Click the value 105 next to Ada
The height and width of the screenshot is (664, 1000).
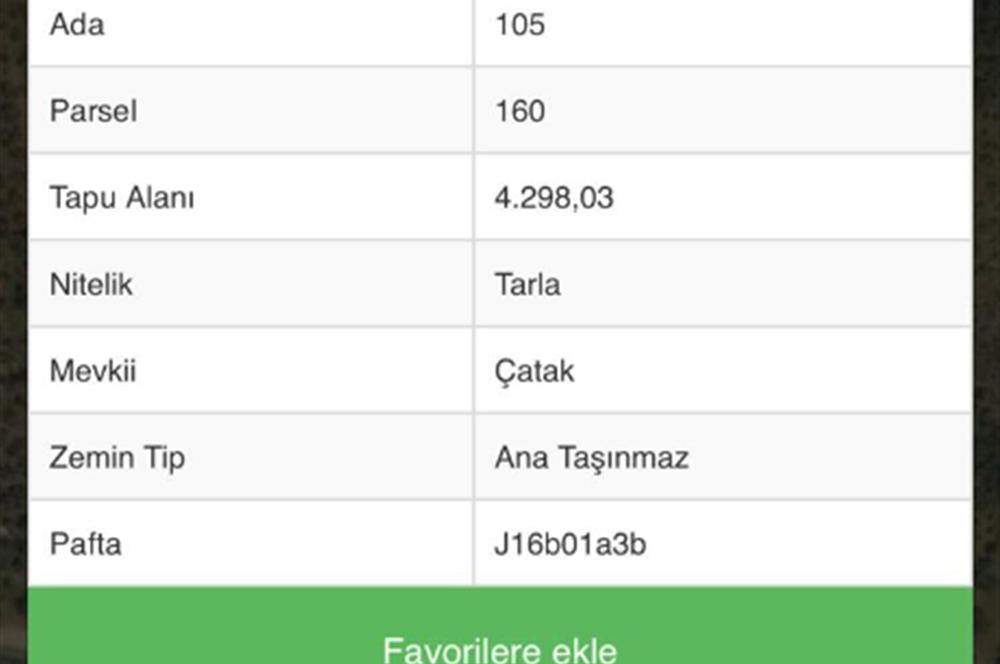518,26
